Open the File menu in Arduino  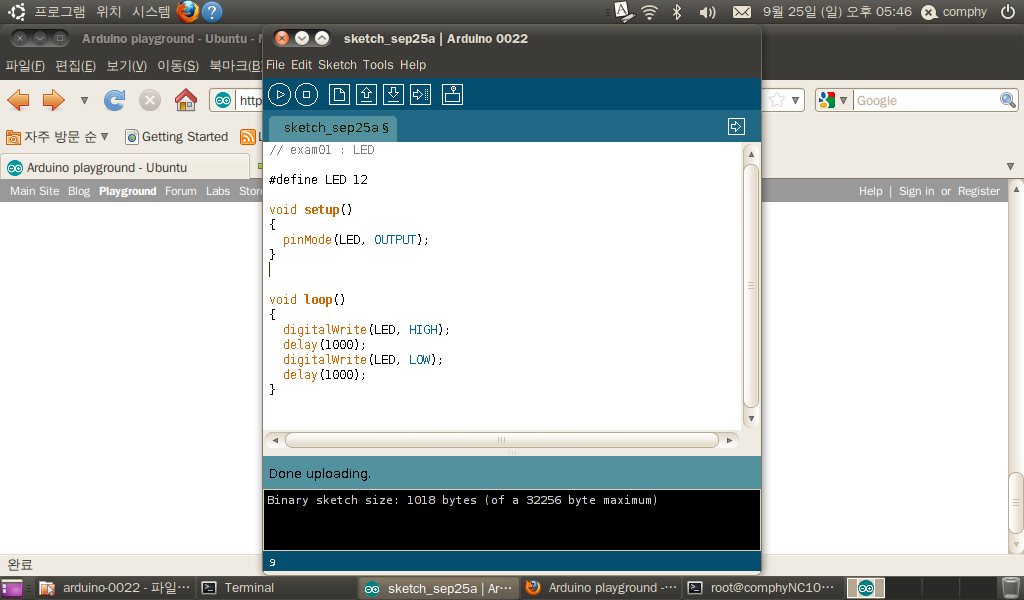tap(275, 65)
